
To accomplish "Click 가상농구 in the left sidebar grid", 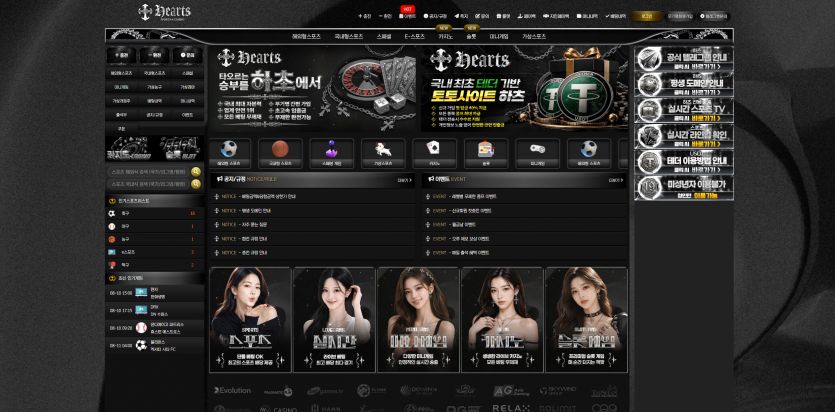I will click(x=154, y=86).
